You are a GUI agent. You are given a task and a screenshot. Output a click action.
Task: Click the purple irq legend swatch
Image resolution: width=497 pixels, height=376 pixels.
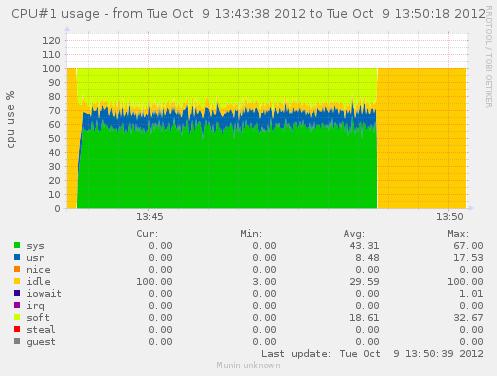(x=17, y=305)
